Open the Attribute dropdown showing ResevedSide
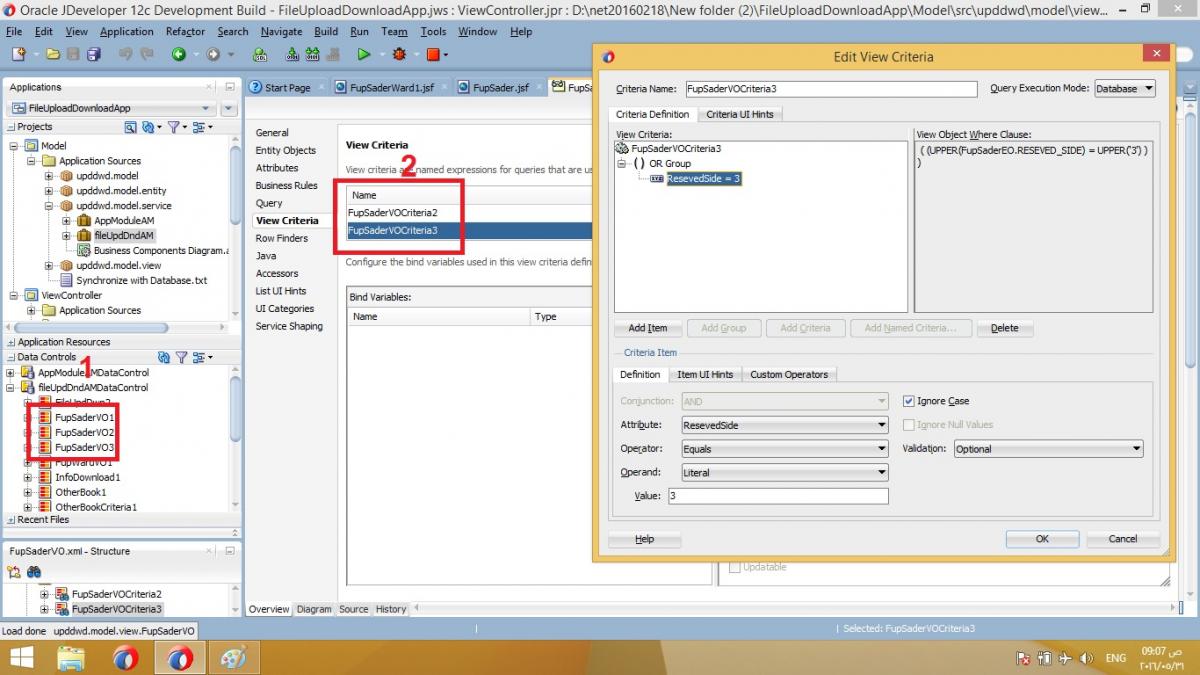1200x675 pixels. 784,425
